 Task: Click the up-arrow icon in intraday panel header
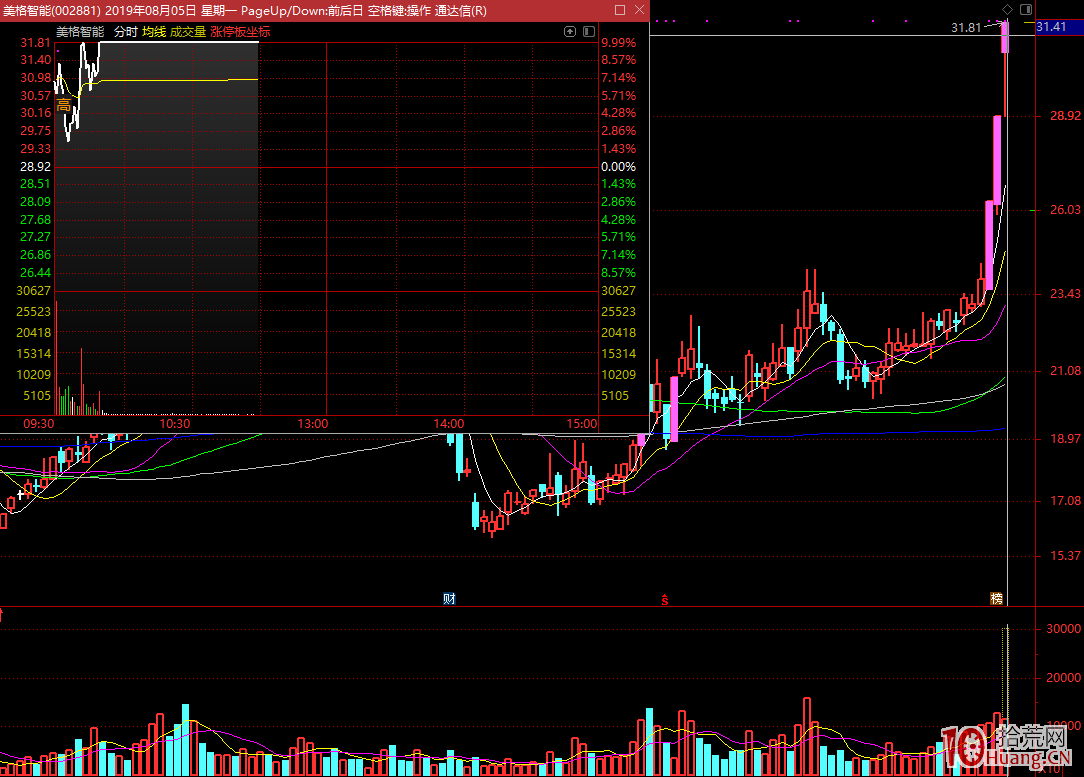pyautogui.click(x=570, y=31)
